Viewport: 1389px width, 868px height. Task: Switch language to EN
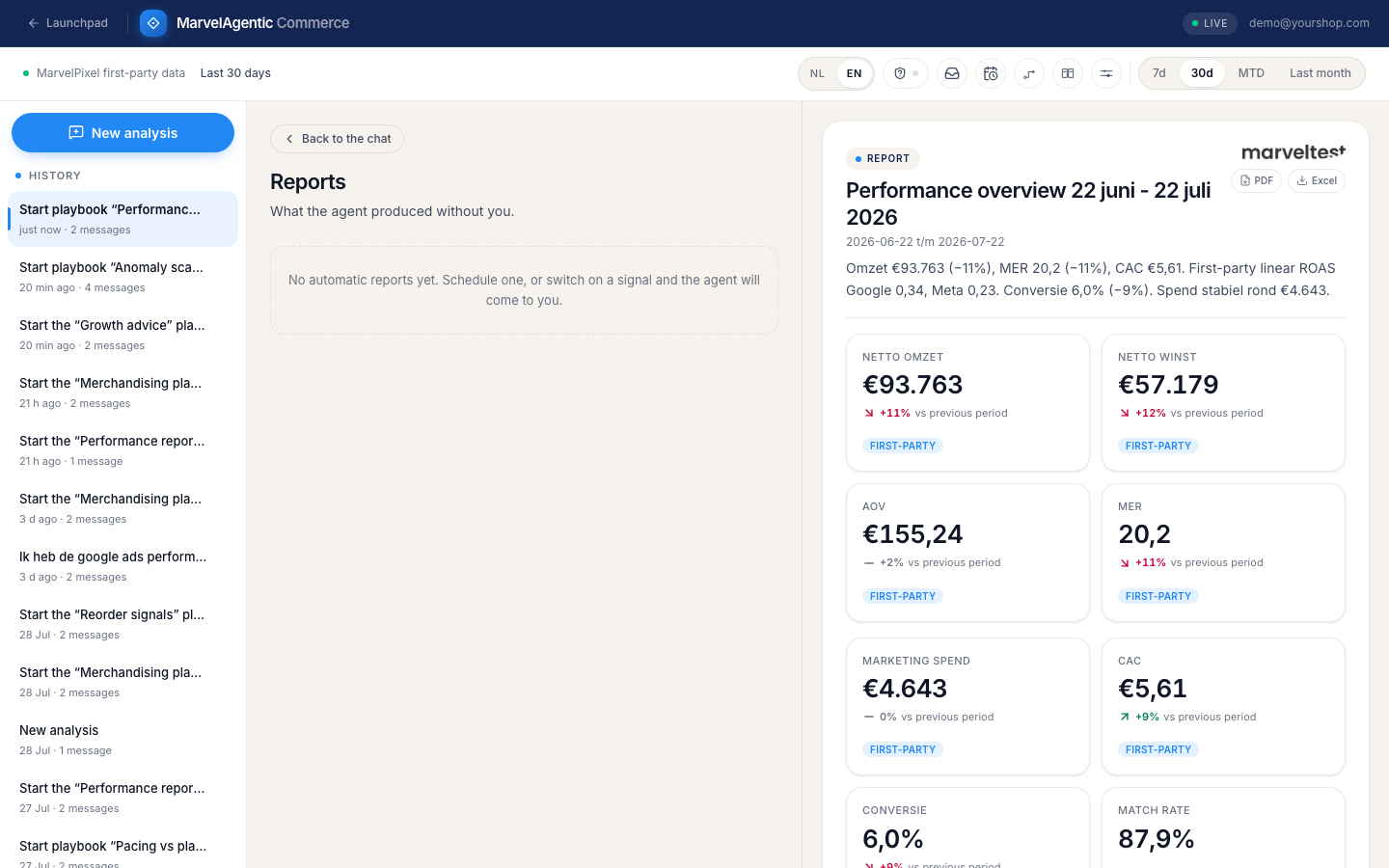(x=854, y=73)
